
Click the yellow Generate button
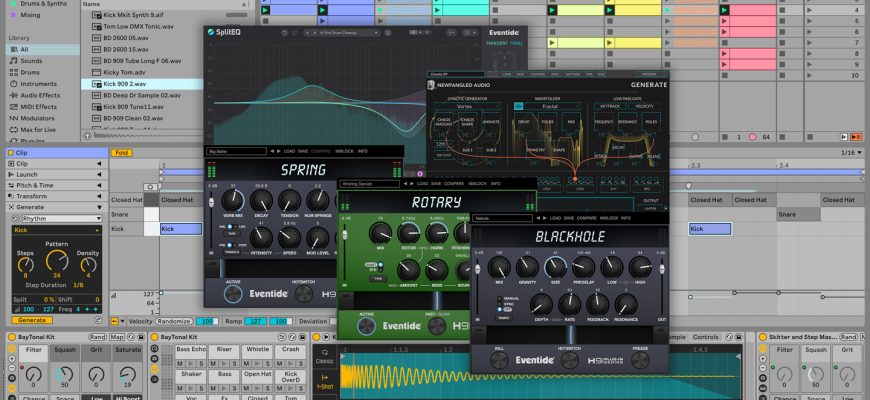32,321
